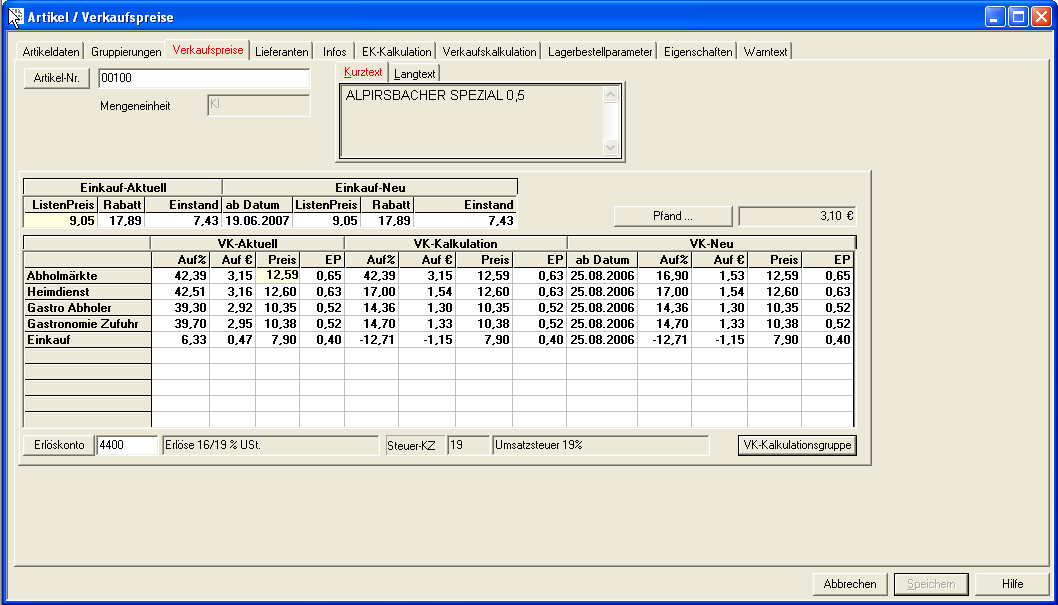Show the Warntext tab
Viewport: 1058px width, 605px height.
click(766, 52)
